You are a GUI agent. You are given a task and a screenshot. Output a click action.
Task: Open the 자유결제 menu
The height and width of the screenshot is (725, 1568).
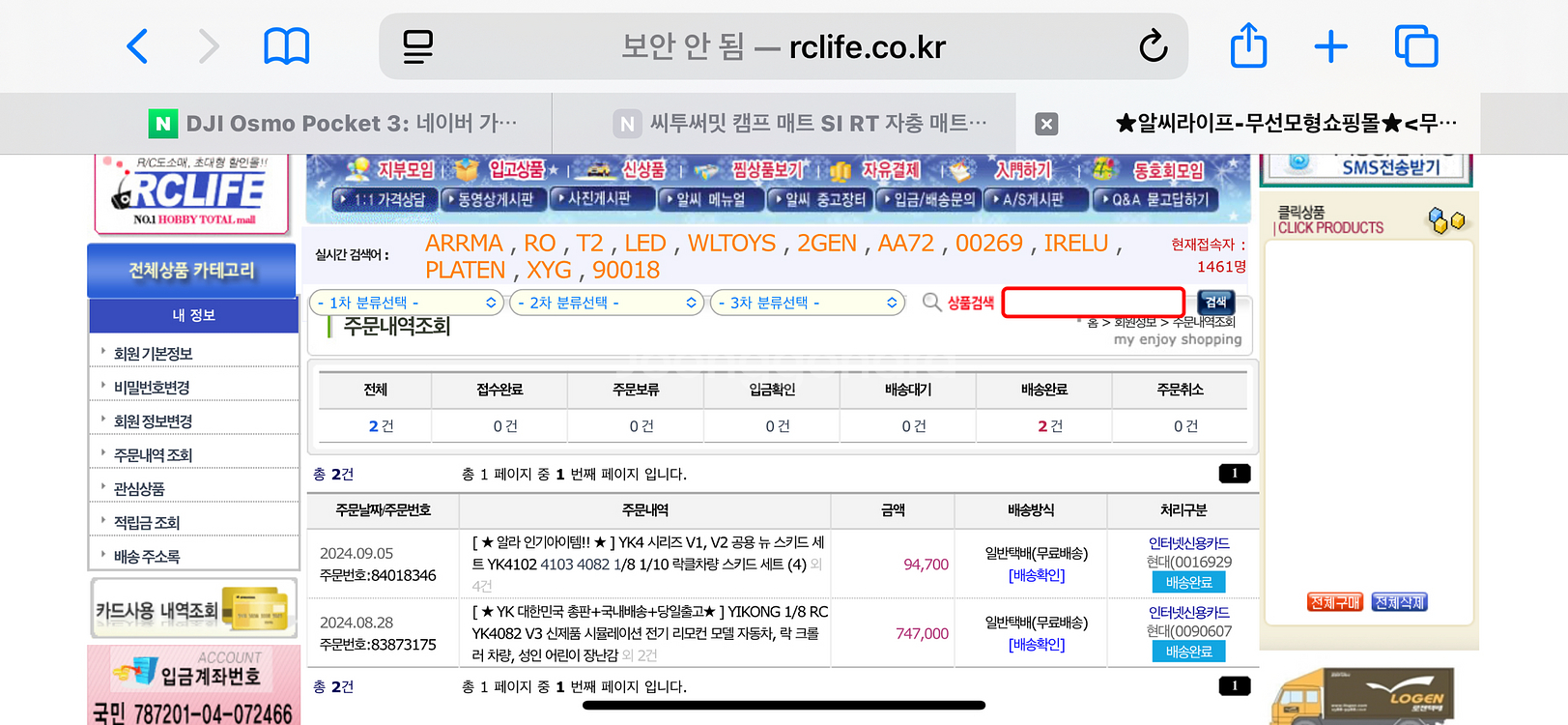tap(875, 170)
